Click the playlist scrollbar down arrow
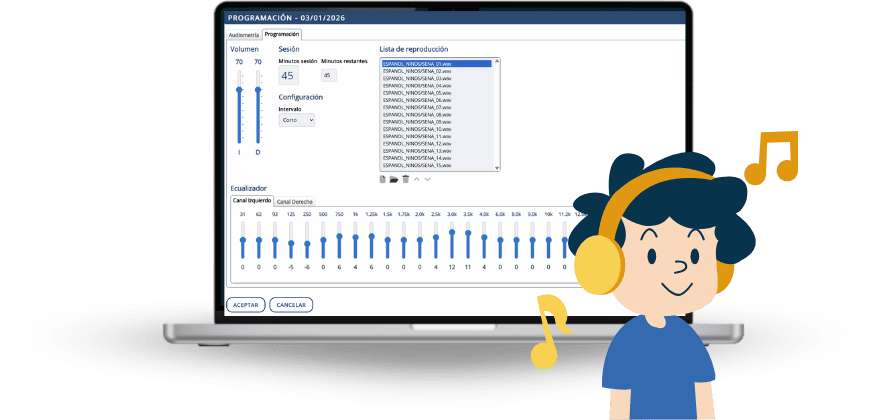 [x=497, y=168]
